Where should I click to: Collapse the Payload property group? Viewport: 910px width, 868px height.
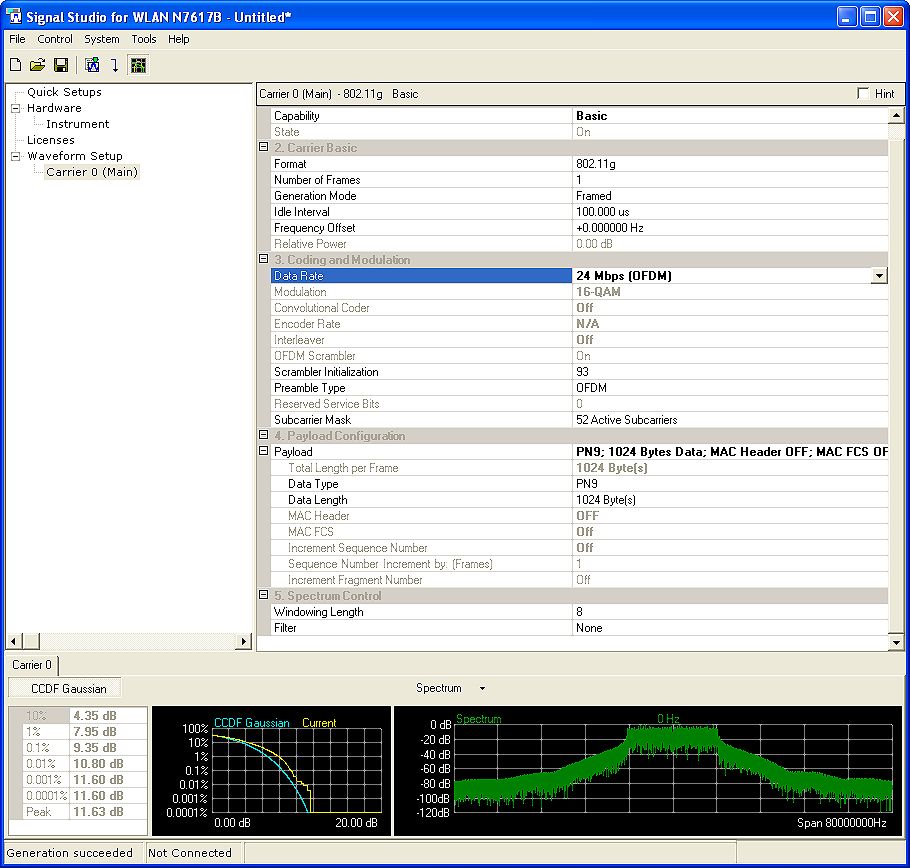click(x=263, y=452)
